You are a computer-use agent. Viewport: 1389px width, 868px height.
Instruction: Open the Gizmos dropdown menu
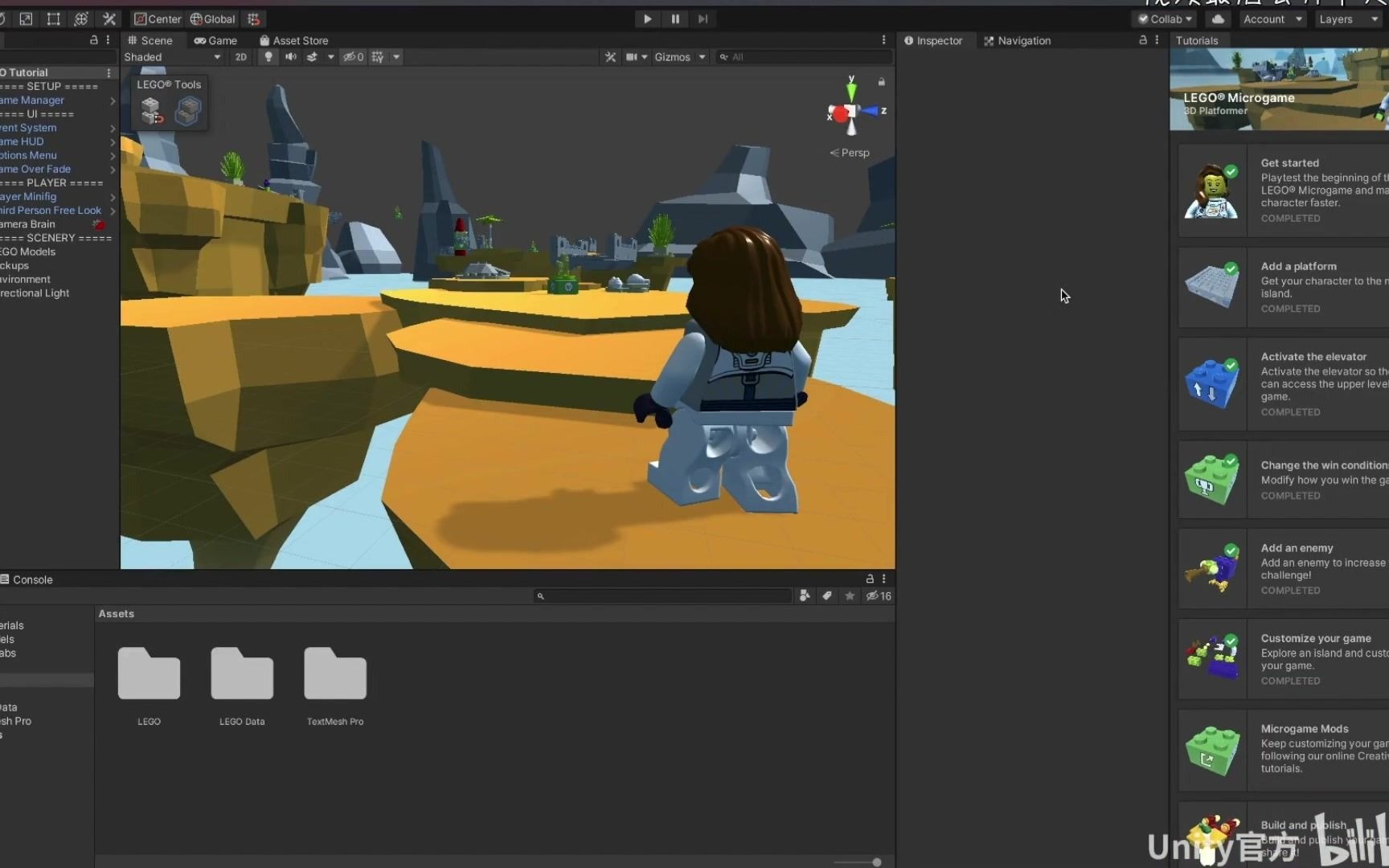pyautogui.click(x=680, y=56)
